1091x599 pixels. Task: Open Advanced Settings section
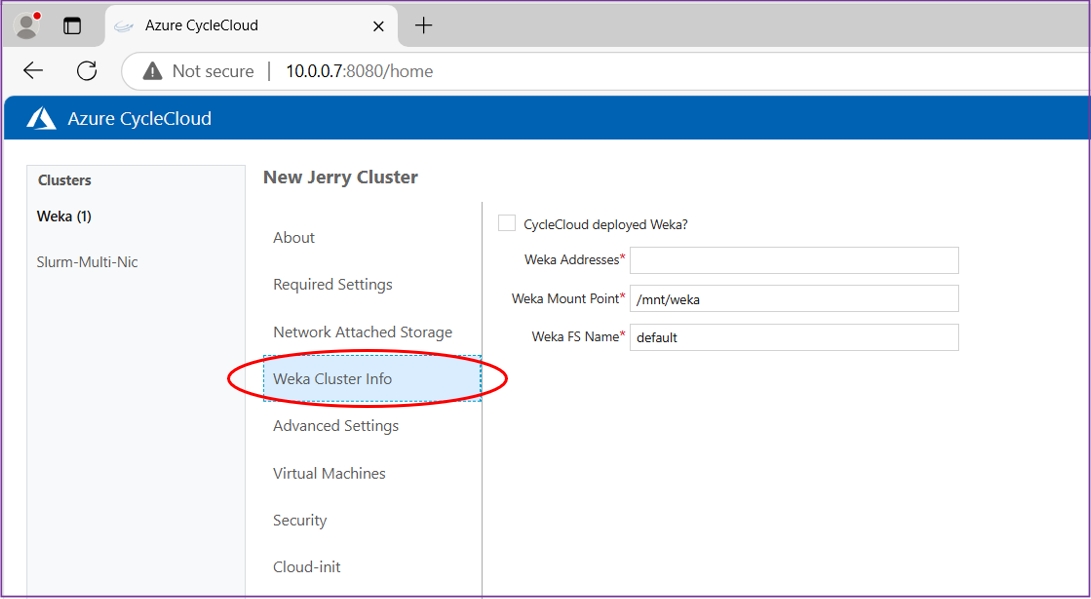(x=336, y=426)
